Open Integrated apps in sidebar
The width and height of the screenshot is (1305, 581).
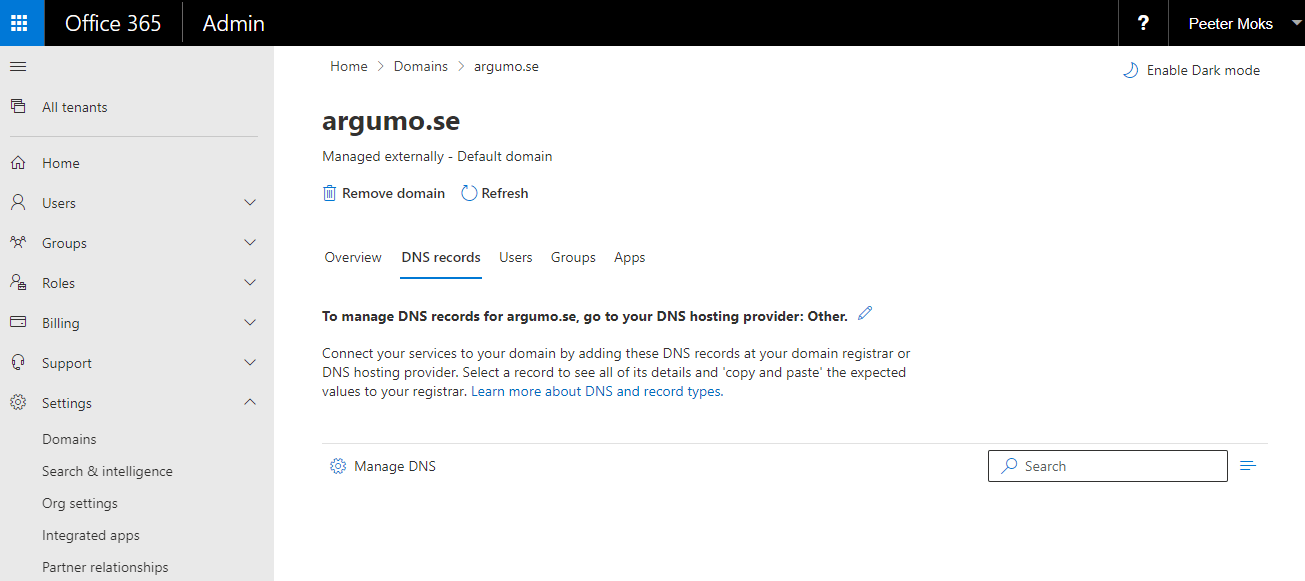coord(91,535)
